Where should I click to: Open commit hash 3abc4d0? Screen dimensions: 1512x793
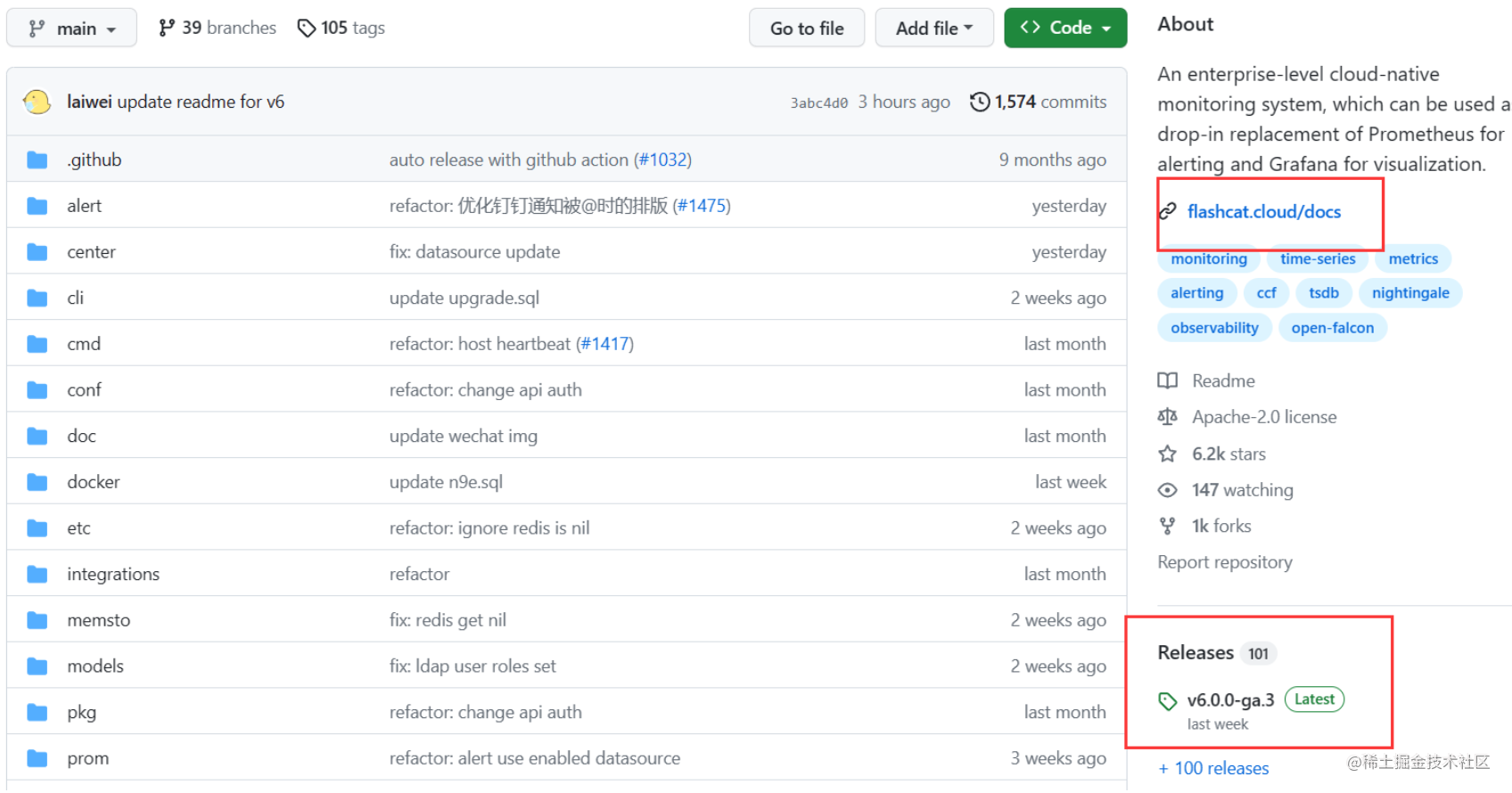tap(818, 103)
